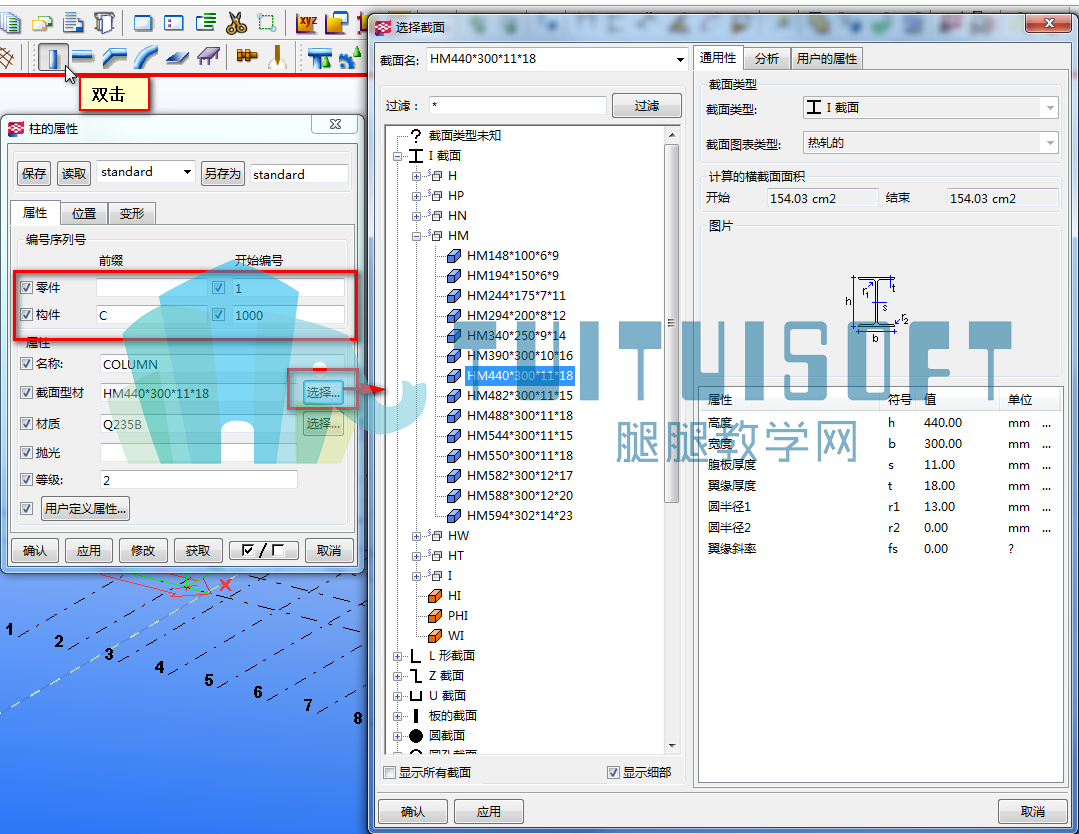This screenshot has width=1079, height=834.
Task: Select HM482*300*11*15 in profile tree
Action: 520,396
